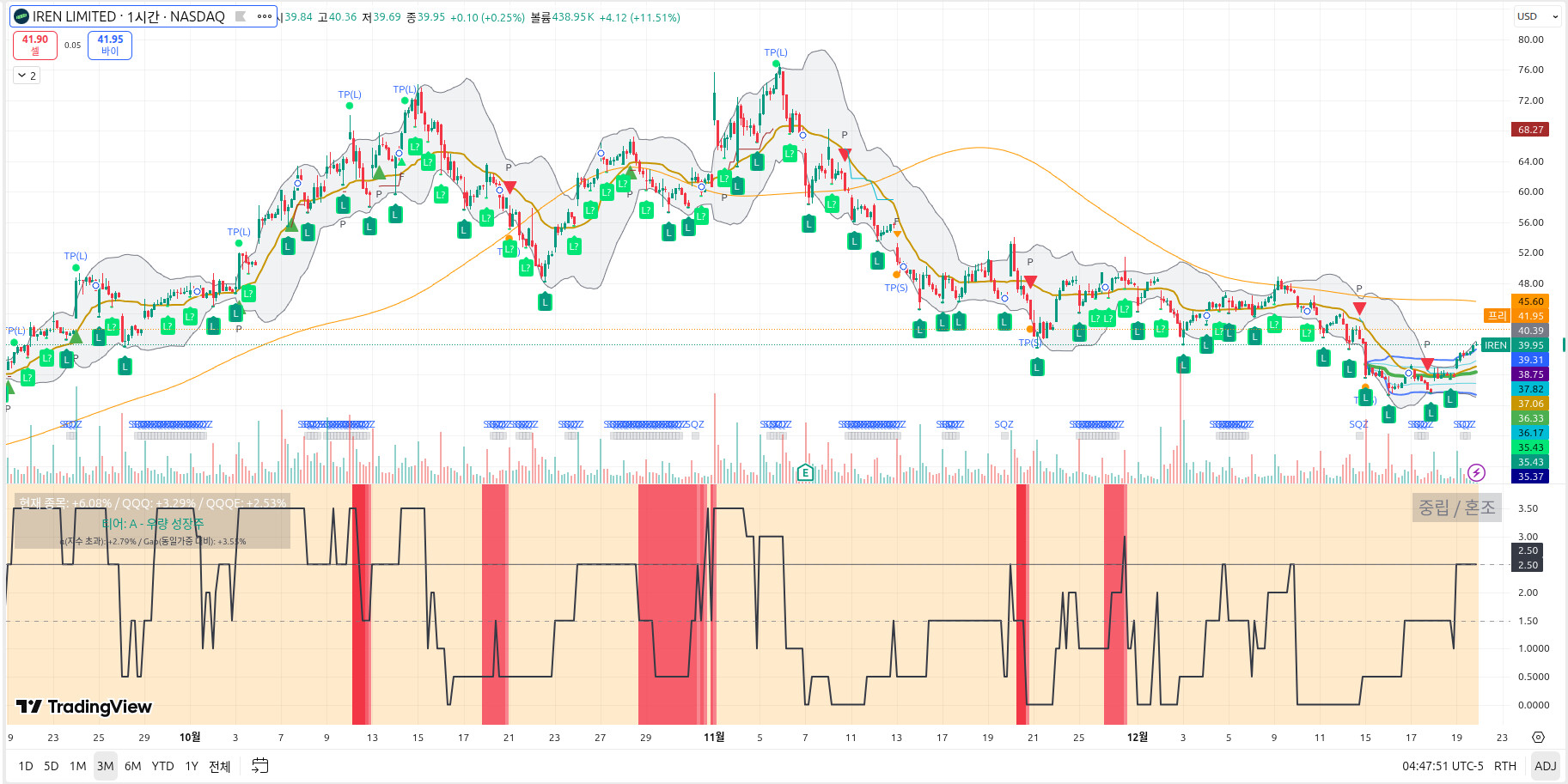Click the teal 37.82 price label

pos(1530,389)
